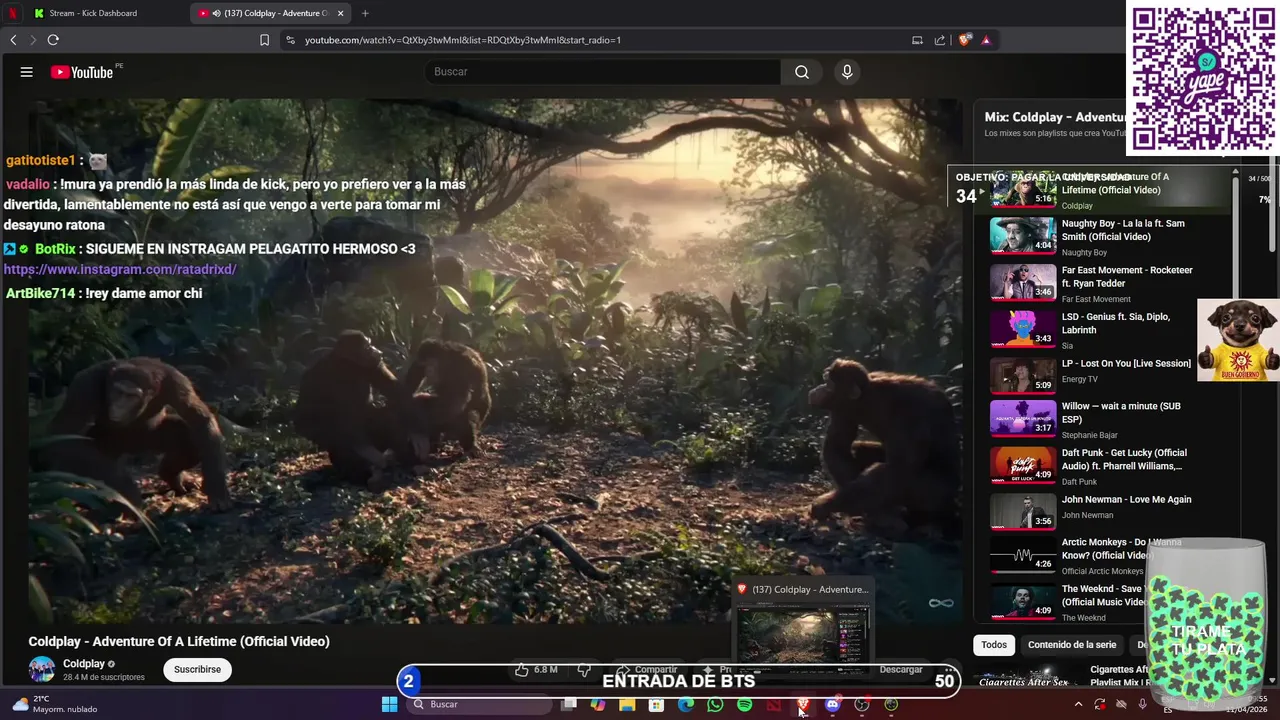Screen dimensions: 1280x720
Task: Open the John Newman - Love Me Again thumbnail
Action: 1023,511
